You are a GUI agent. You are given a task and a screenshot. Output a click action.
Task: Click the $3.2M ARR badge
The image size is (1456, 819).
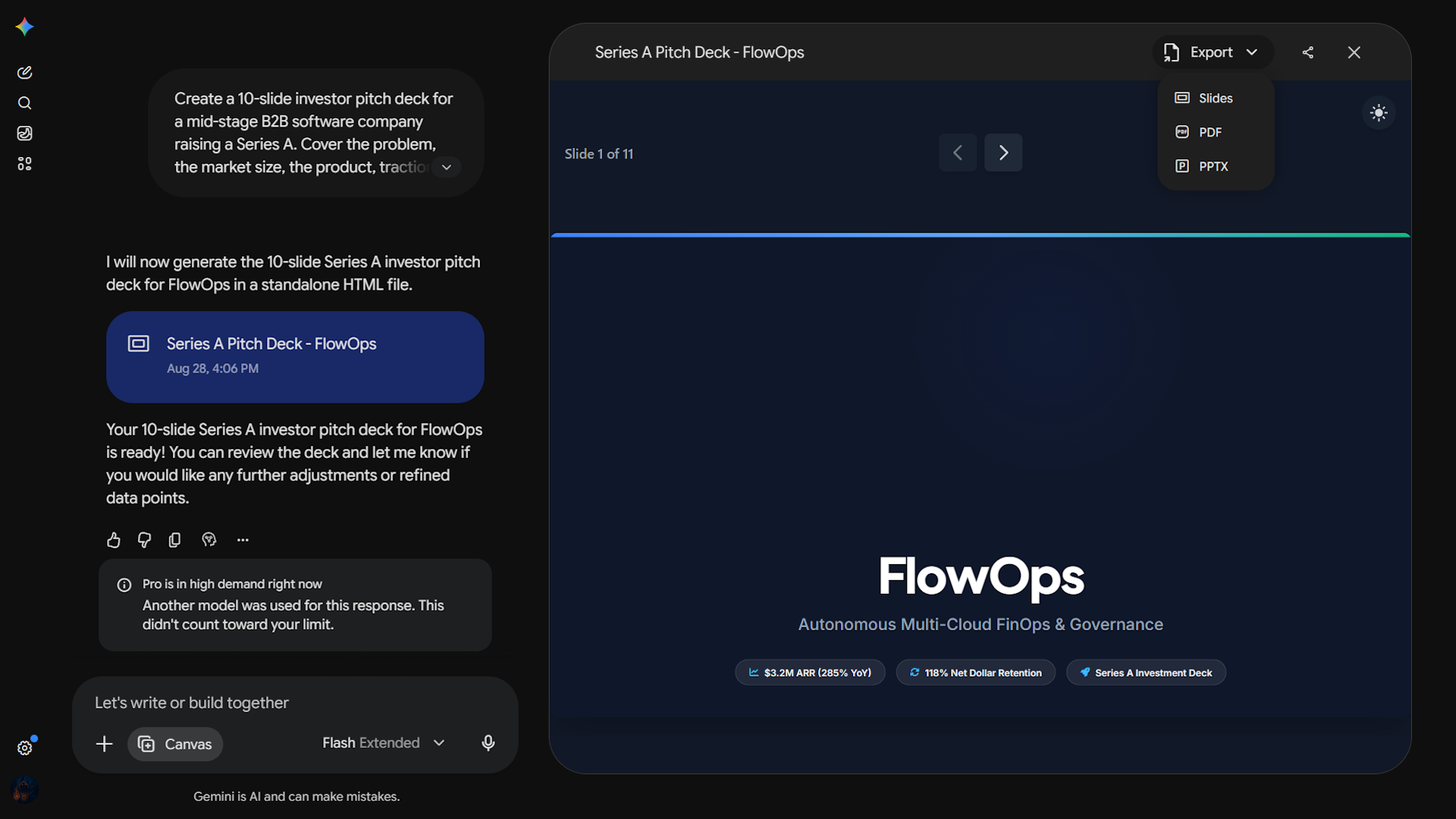pyautogui.click(x=810, y=673)
